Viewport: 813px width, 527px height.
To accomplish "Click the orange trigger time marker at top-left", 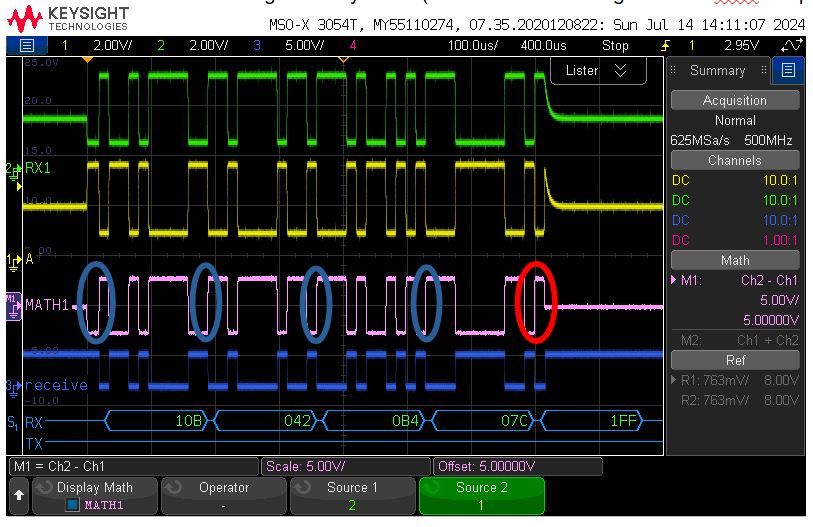I will click(88, 60).
